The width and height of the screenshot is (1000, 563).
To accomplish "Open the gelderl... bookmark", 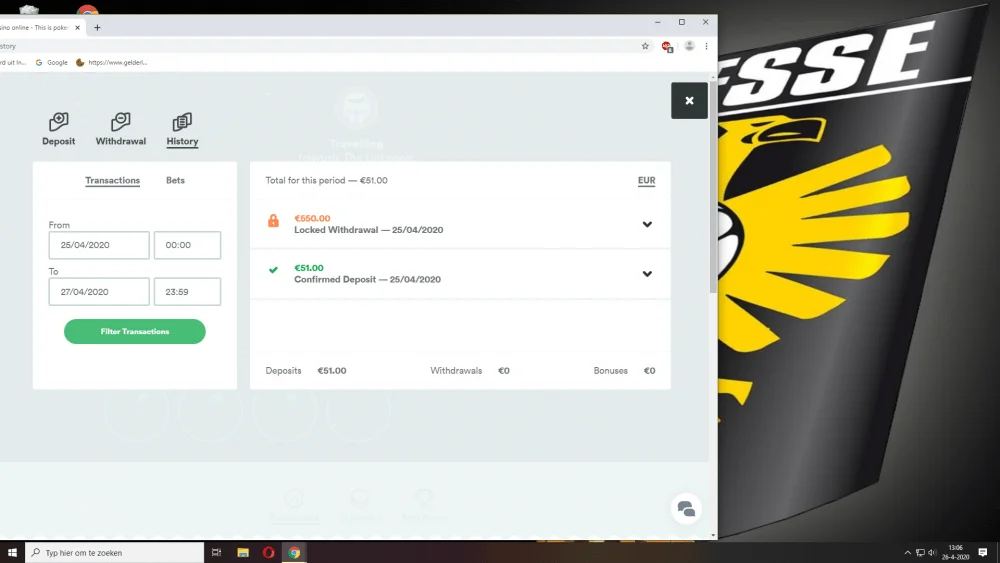I will click(x=112, y=62).
